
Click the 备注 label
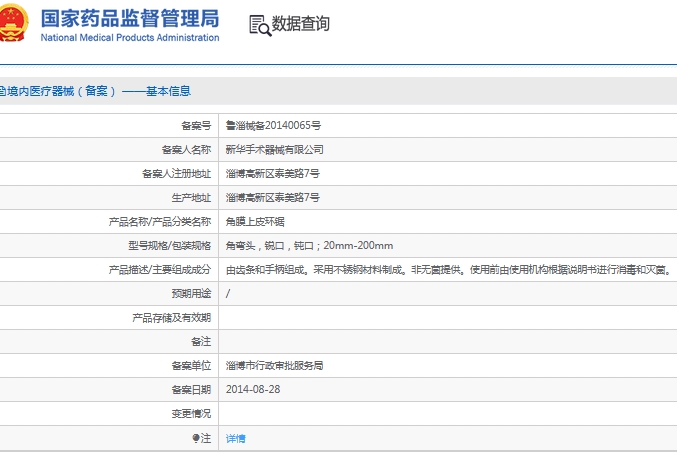pos(201,342)
